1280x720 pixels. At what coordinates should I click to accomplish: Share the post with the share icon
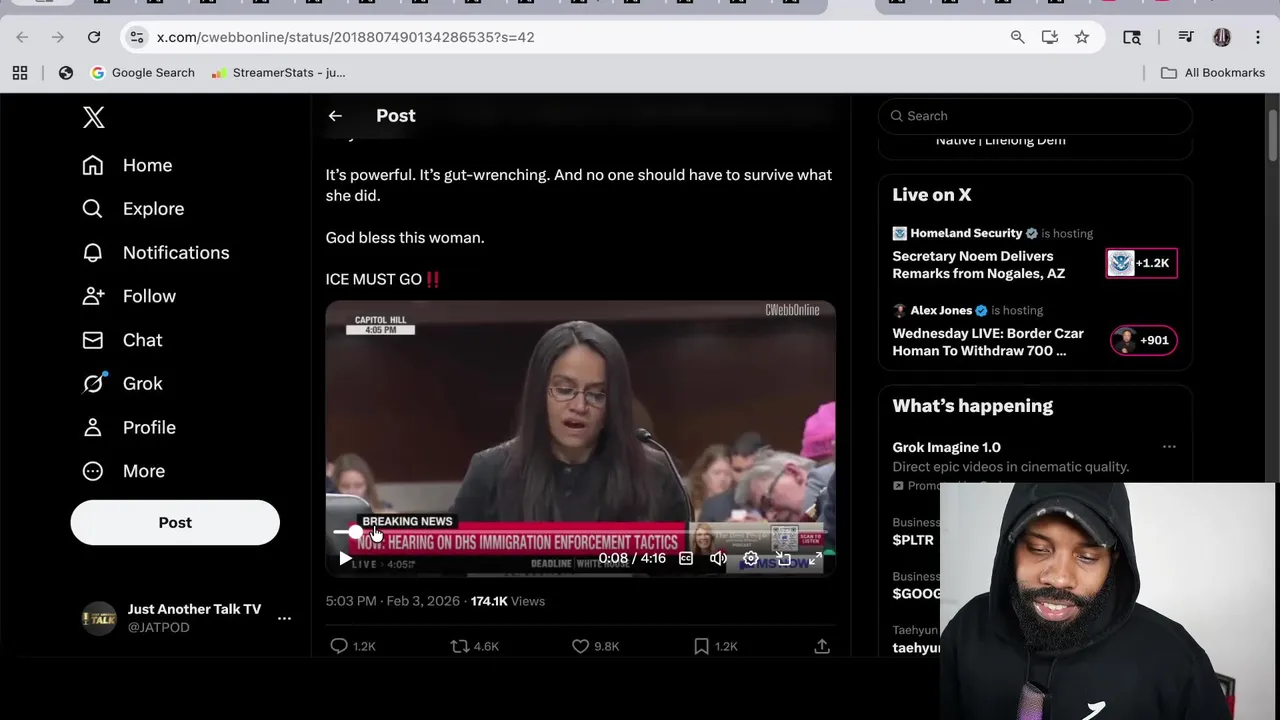coord(822,646)
